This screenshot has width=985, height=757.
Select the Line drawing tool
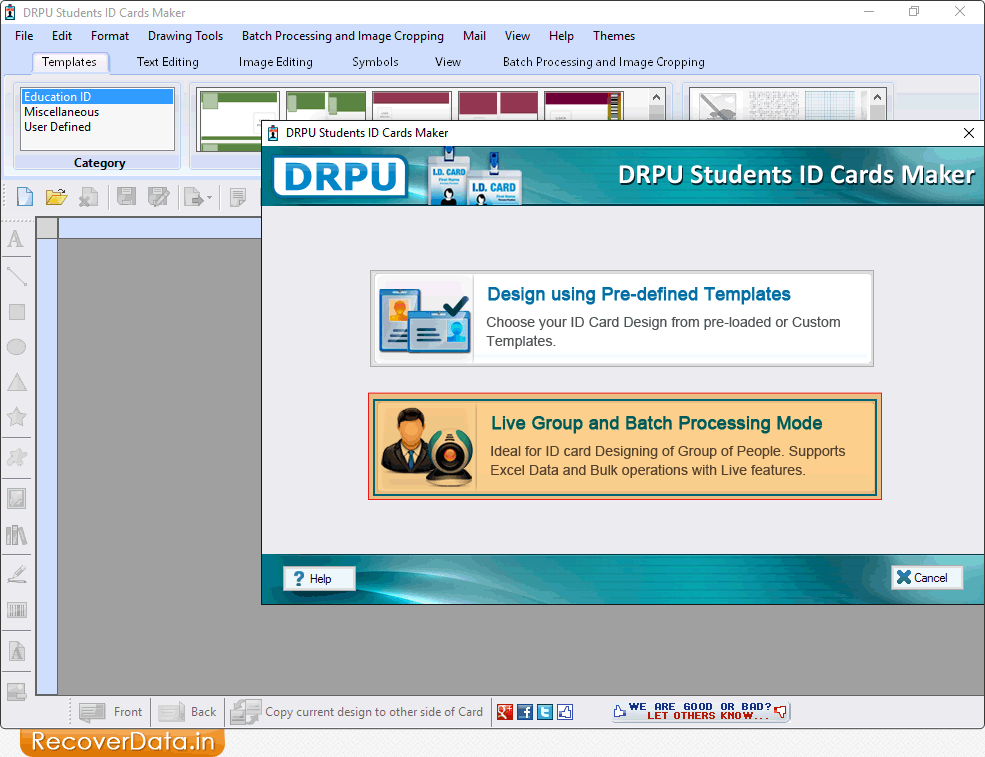[x=16, y=276]
